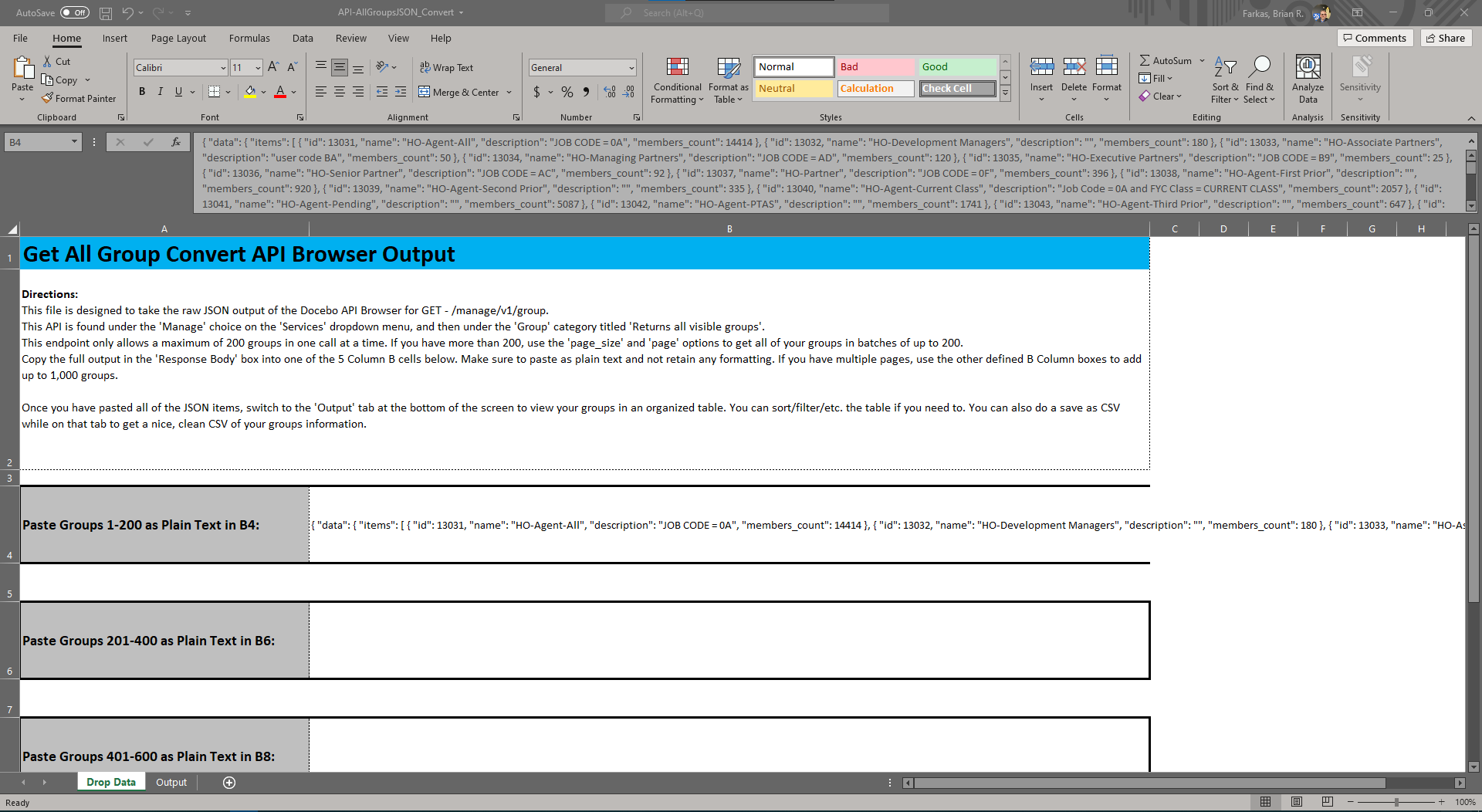Click the Search box
The width and height of the screenshot is (1482, 812).
pos(747,12)
